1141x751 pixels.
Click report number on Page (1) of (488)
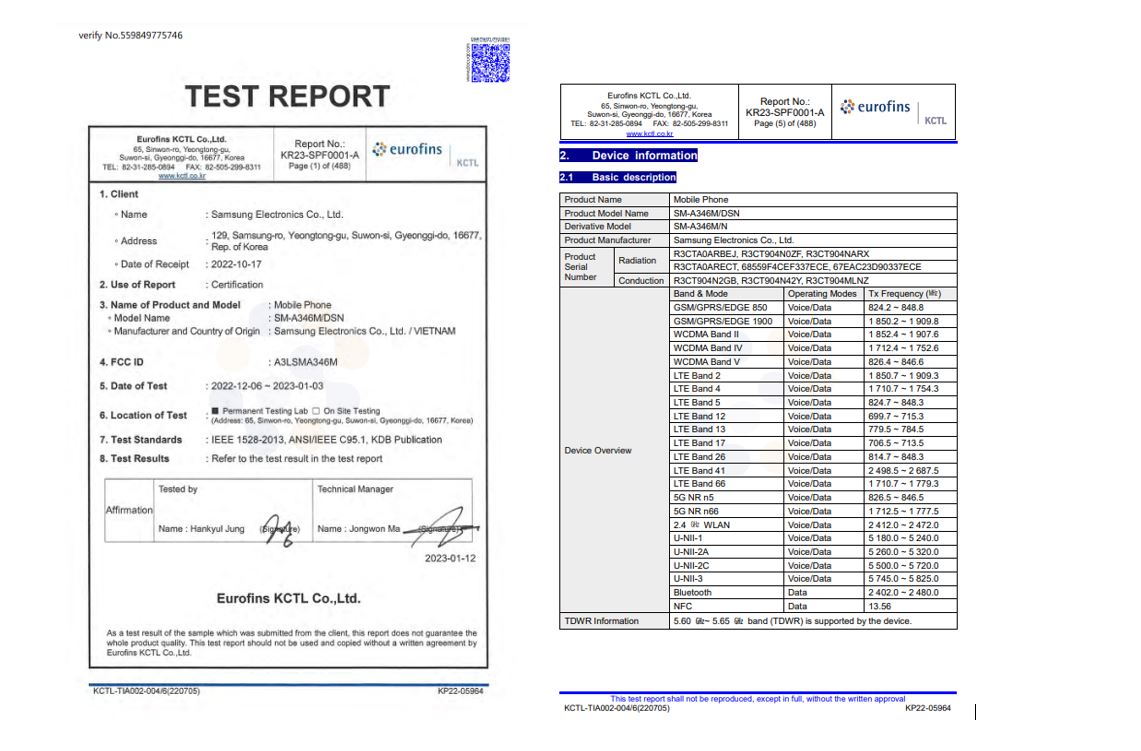pos(319,155)
